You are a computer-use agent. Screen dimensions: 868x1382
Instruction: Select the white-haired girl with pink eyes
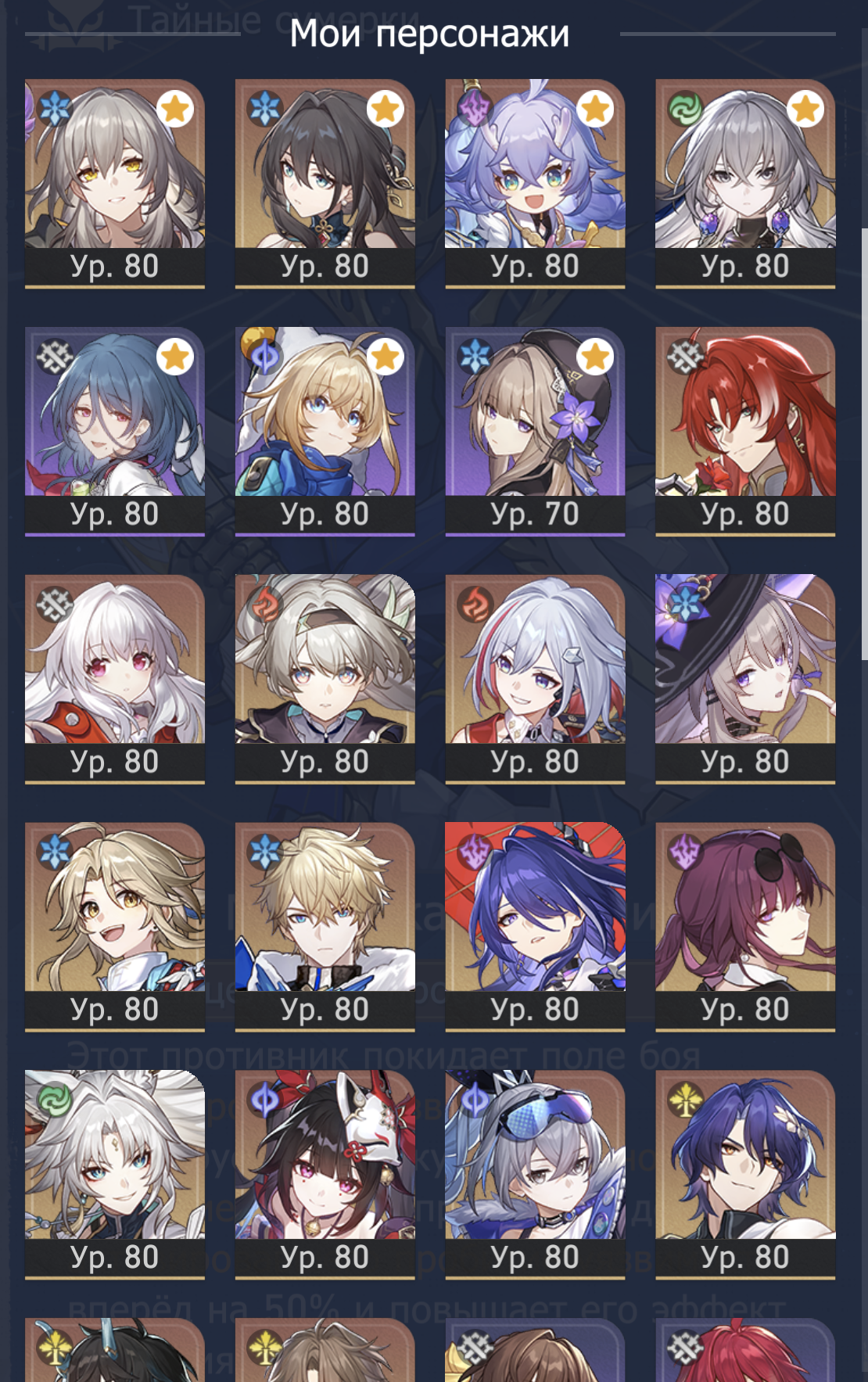click(x=115, y=679)
